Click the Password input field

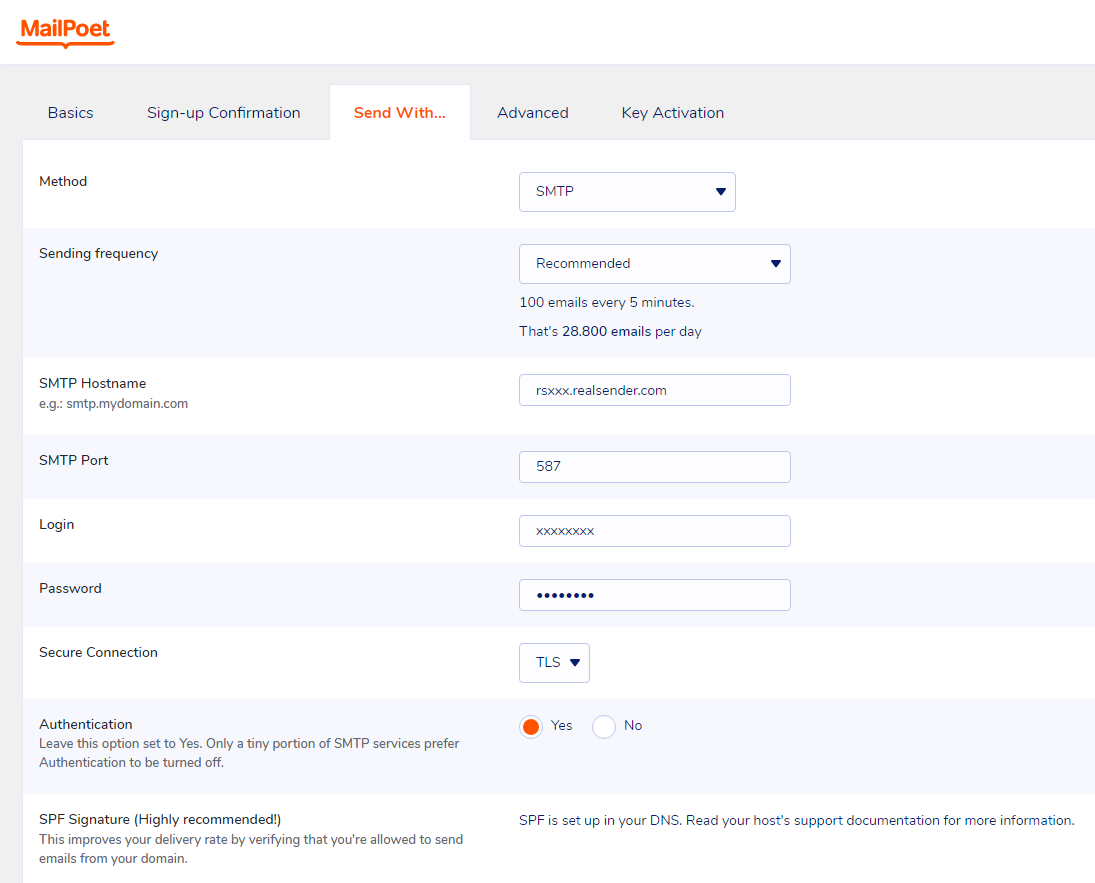pos(655,594)
